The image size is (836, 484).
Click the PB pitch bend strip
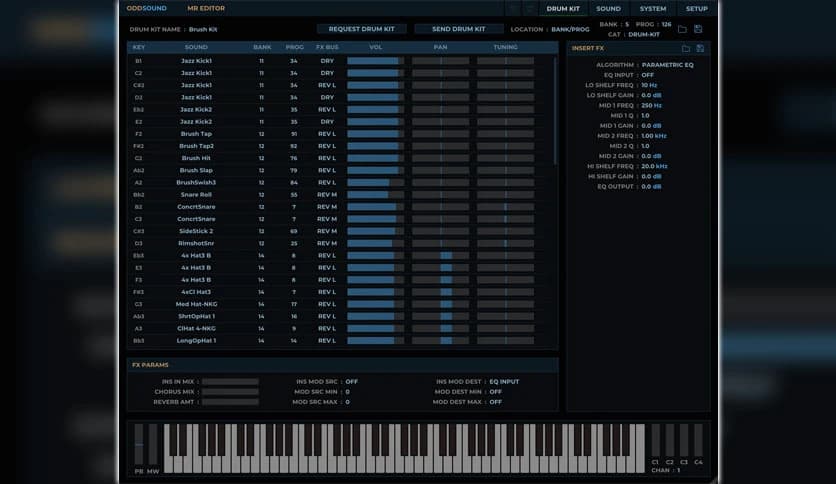click(139, 444)
